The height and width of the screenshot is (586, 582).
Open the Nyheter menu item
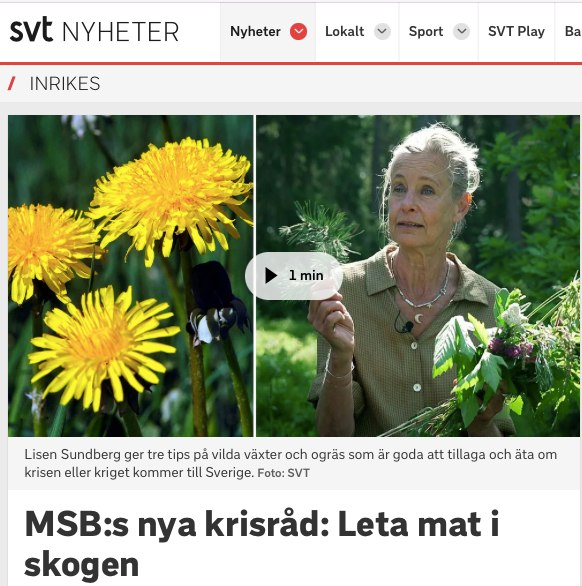point(255,31)
